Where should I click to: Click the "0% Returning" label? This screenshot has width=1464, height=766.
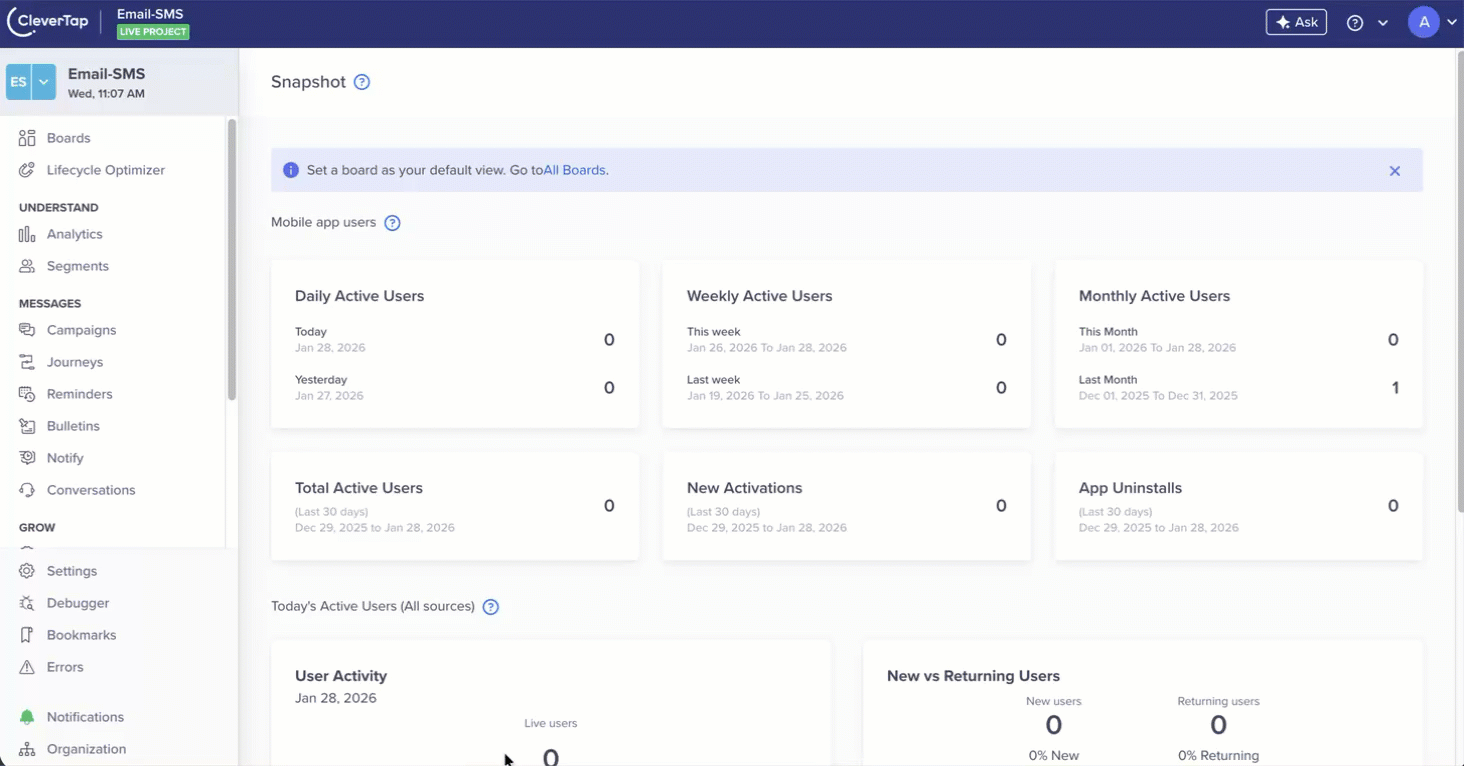pos(1218,756)
